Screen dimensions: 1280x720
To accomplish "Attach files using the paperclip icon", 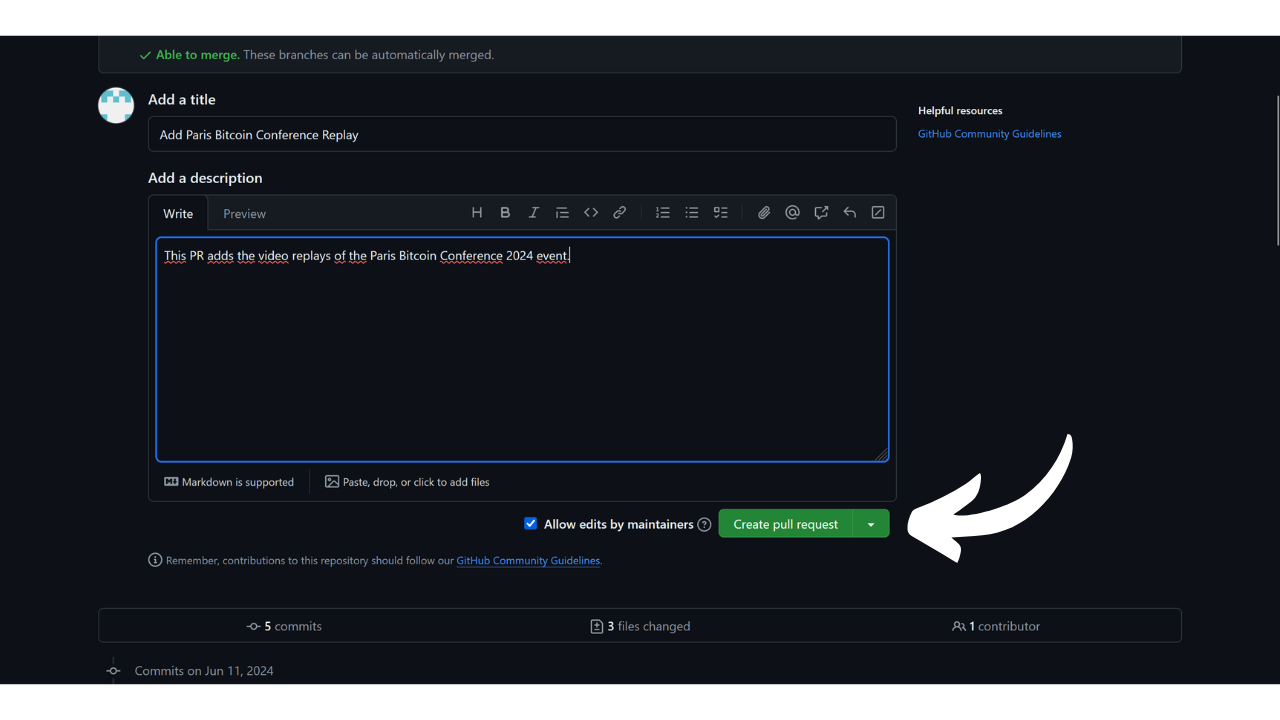I will tap(764, 213).
